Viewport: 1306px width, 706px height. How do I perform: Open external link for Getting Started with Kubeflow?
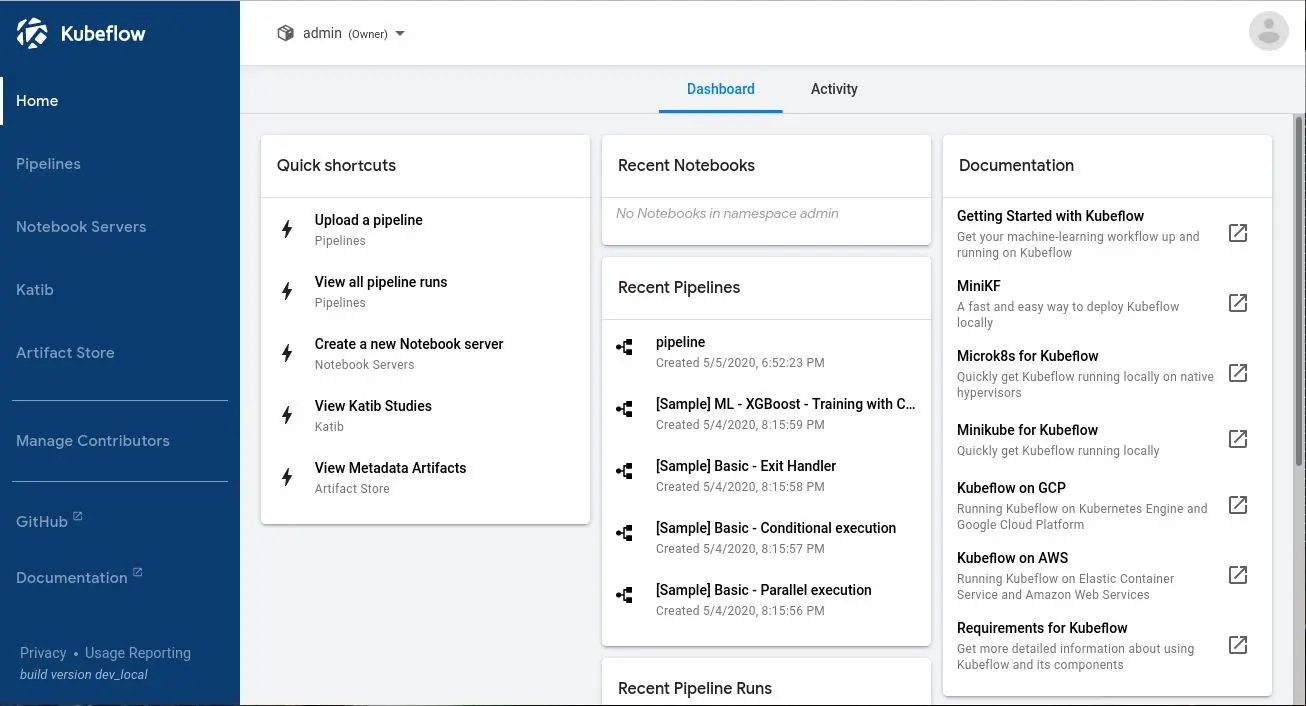pos(1237,233)
